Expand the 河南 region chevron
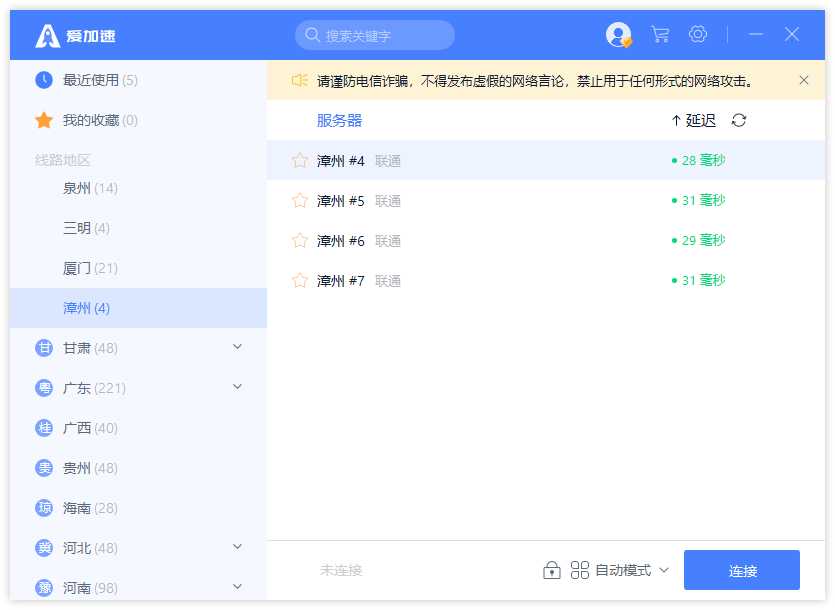The image size is (835, 610). pyautogui.click(x=238, y=587)
